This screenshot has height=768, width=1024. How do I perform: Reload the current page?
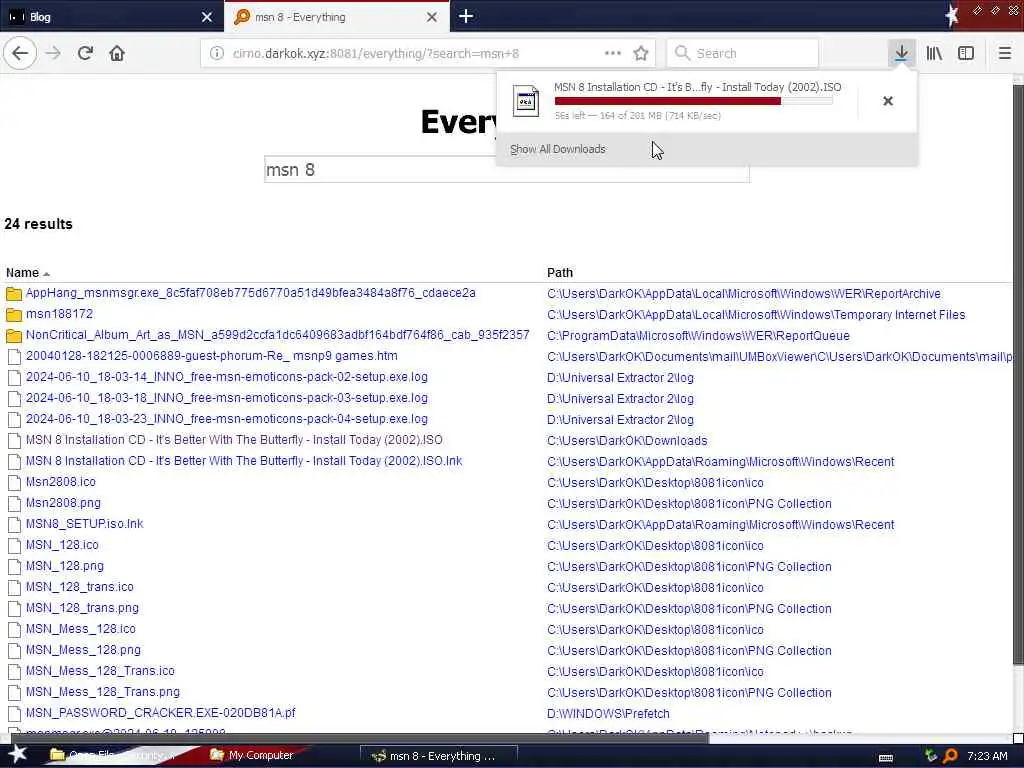(85, 54)
